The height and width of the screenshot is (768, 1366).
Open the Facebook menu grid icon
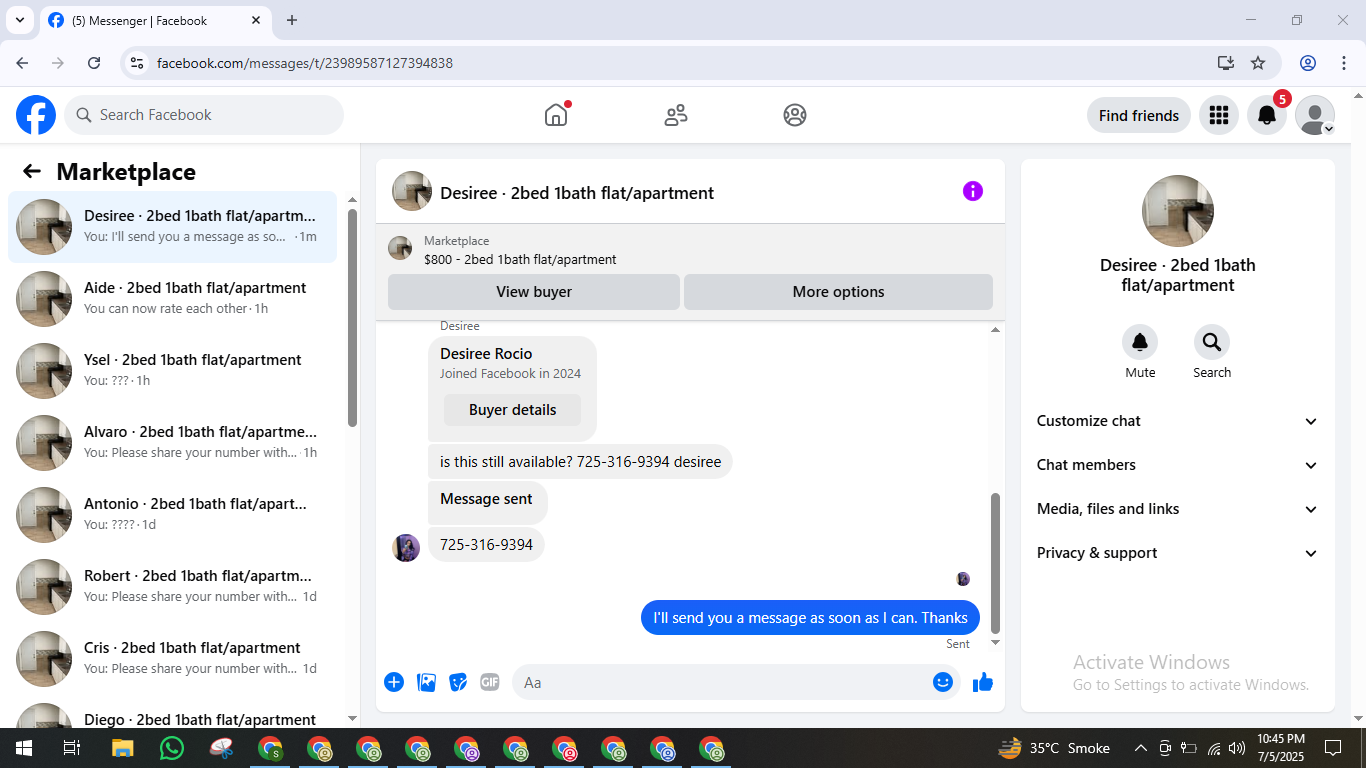1218,115
